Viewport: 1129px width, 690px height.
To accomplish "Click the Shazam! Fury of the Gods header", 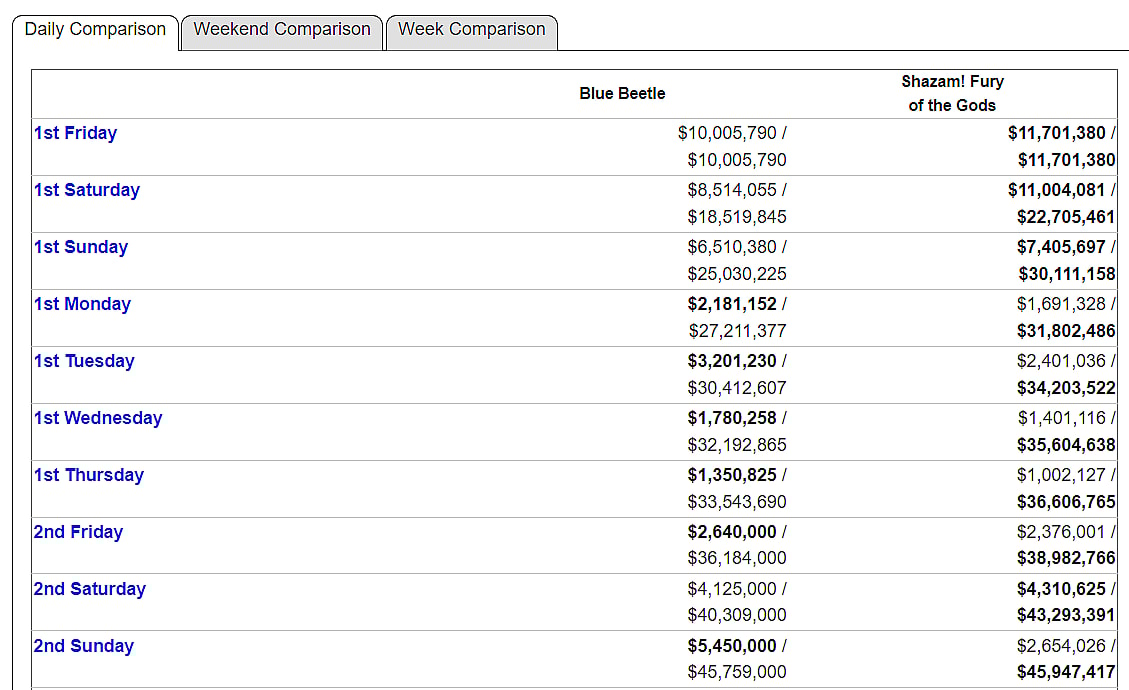I will pyautogui.click(x=952, y=93).
